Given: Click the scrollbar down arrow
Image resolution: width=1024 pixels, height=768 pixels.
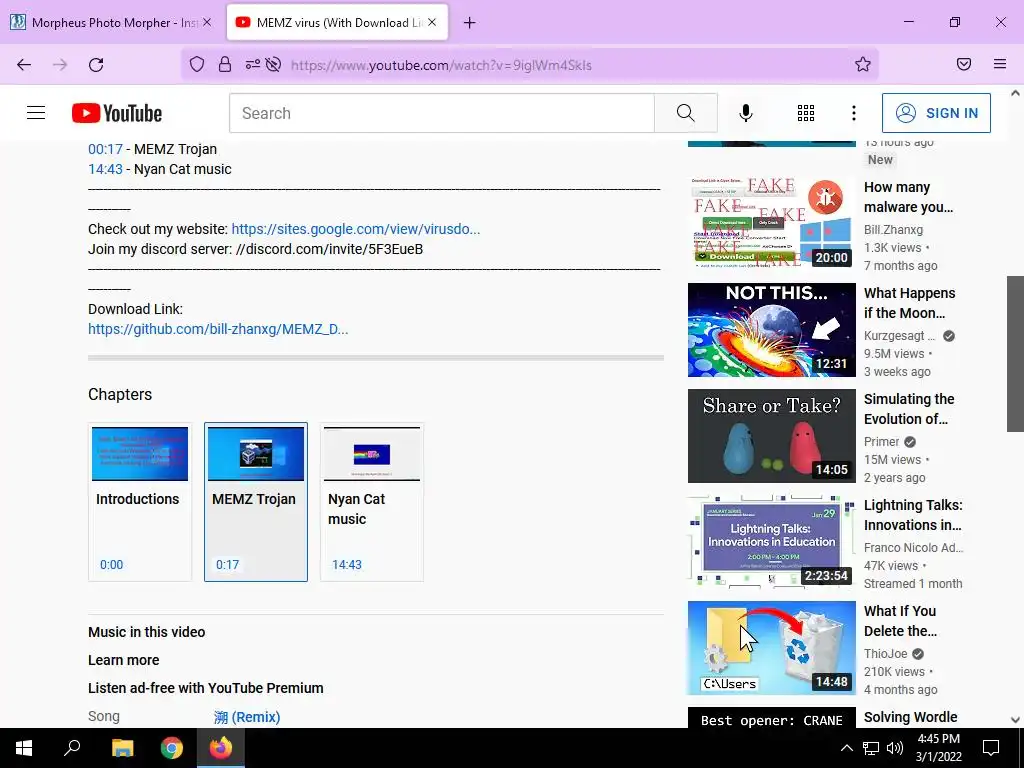Looking at the screenshot, I should point(1015,720).
